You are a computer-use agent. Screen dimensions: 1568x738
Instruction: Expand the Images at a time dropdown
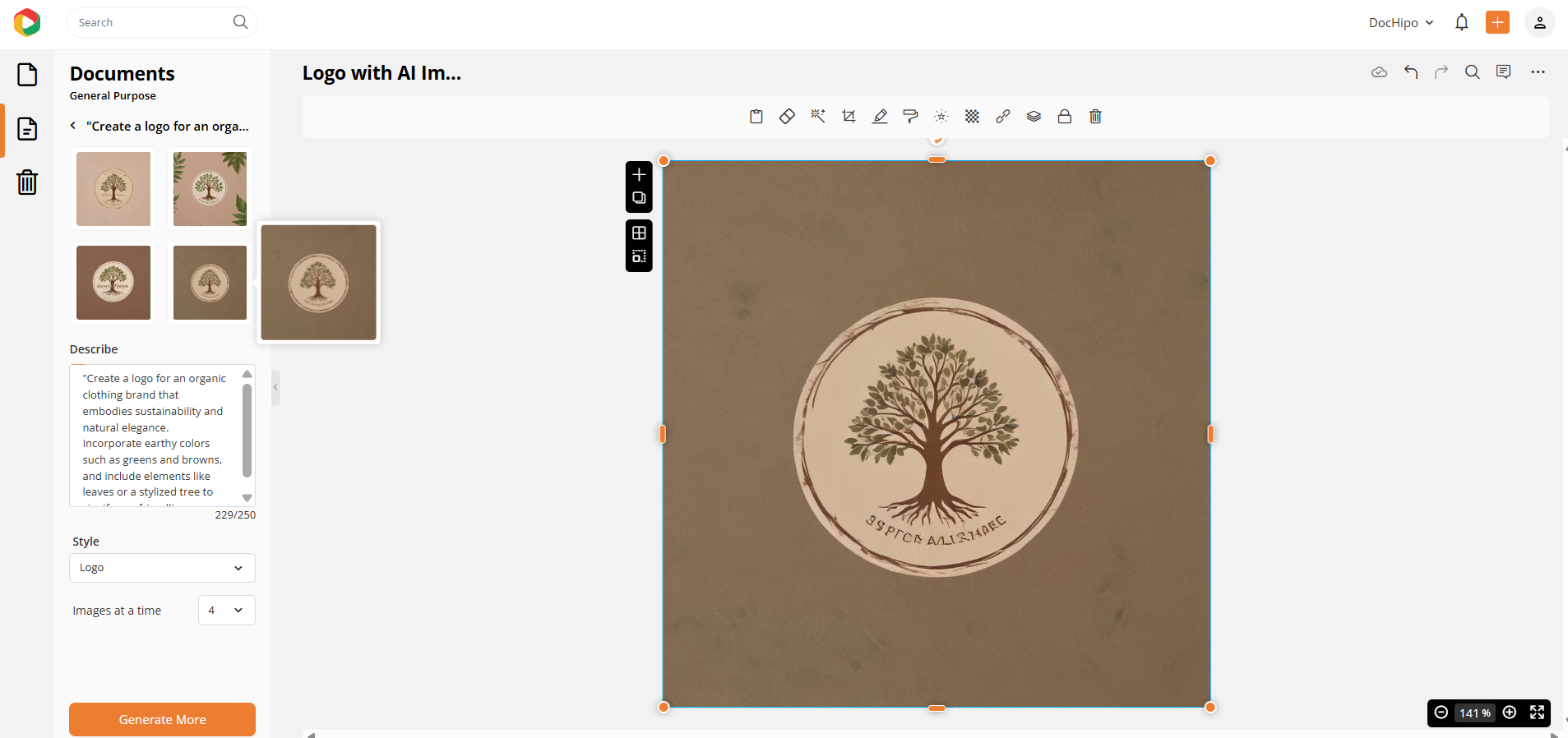226,611
